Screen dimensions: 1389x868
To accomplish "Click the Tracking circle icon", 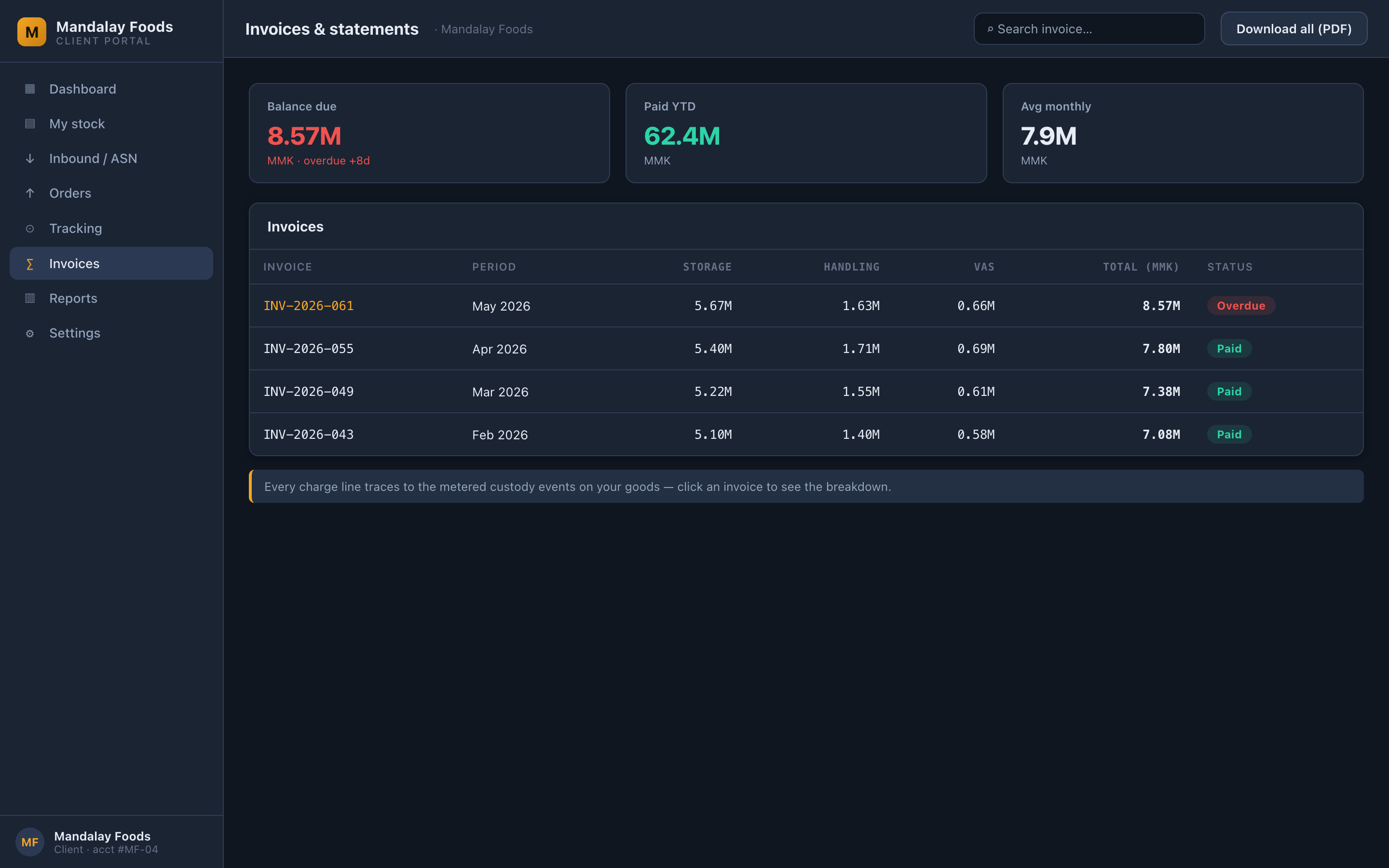I will [30, 229].
